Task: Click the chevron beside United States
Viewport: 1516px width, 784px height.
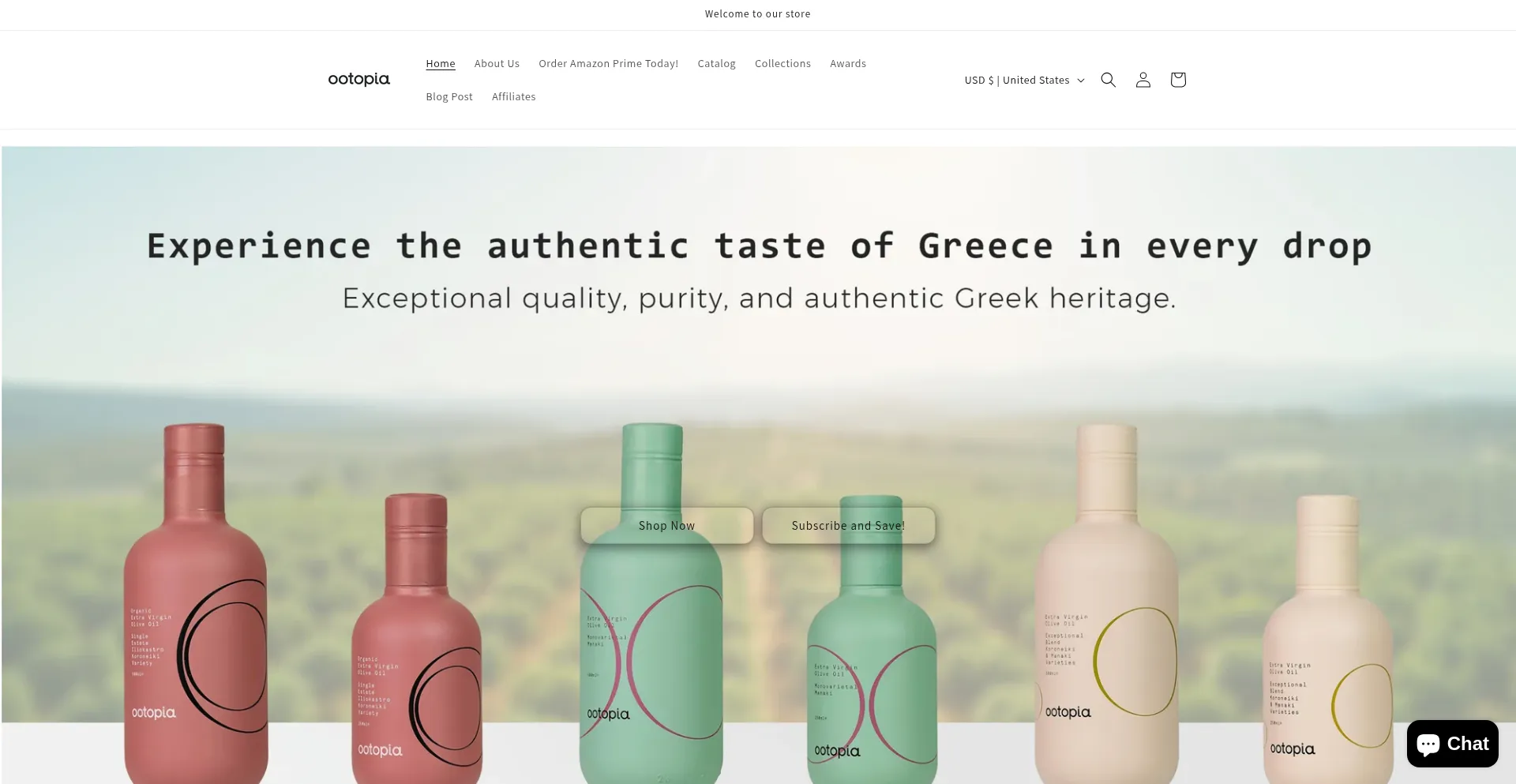Action: 1081,81
